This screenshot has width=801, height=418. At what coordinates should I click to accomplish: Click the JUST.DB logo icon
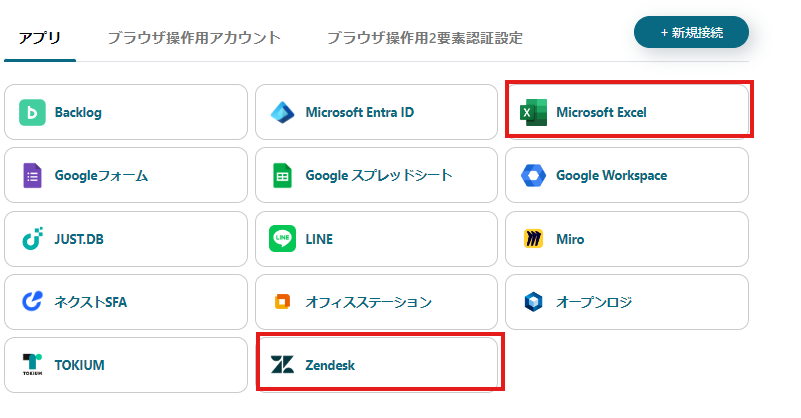pos(33,239)
